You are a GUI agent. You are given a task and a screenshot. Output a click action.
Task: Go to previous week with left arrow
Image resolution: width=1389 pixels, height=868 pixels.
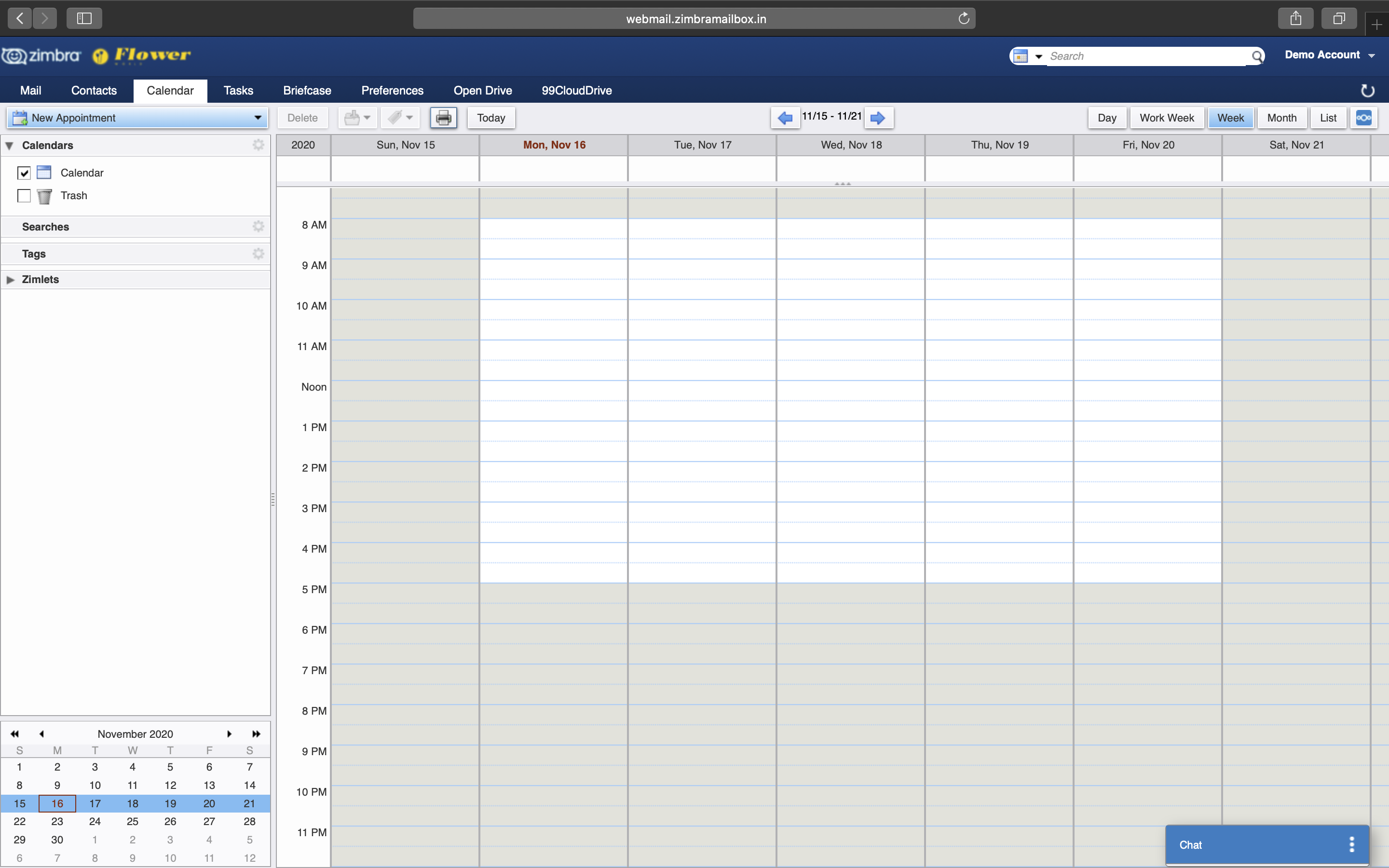(x=785, y=118)
